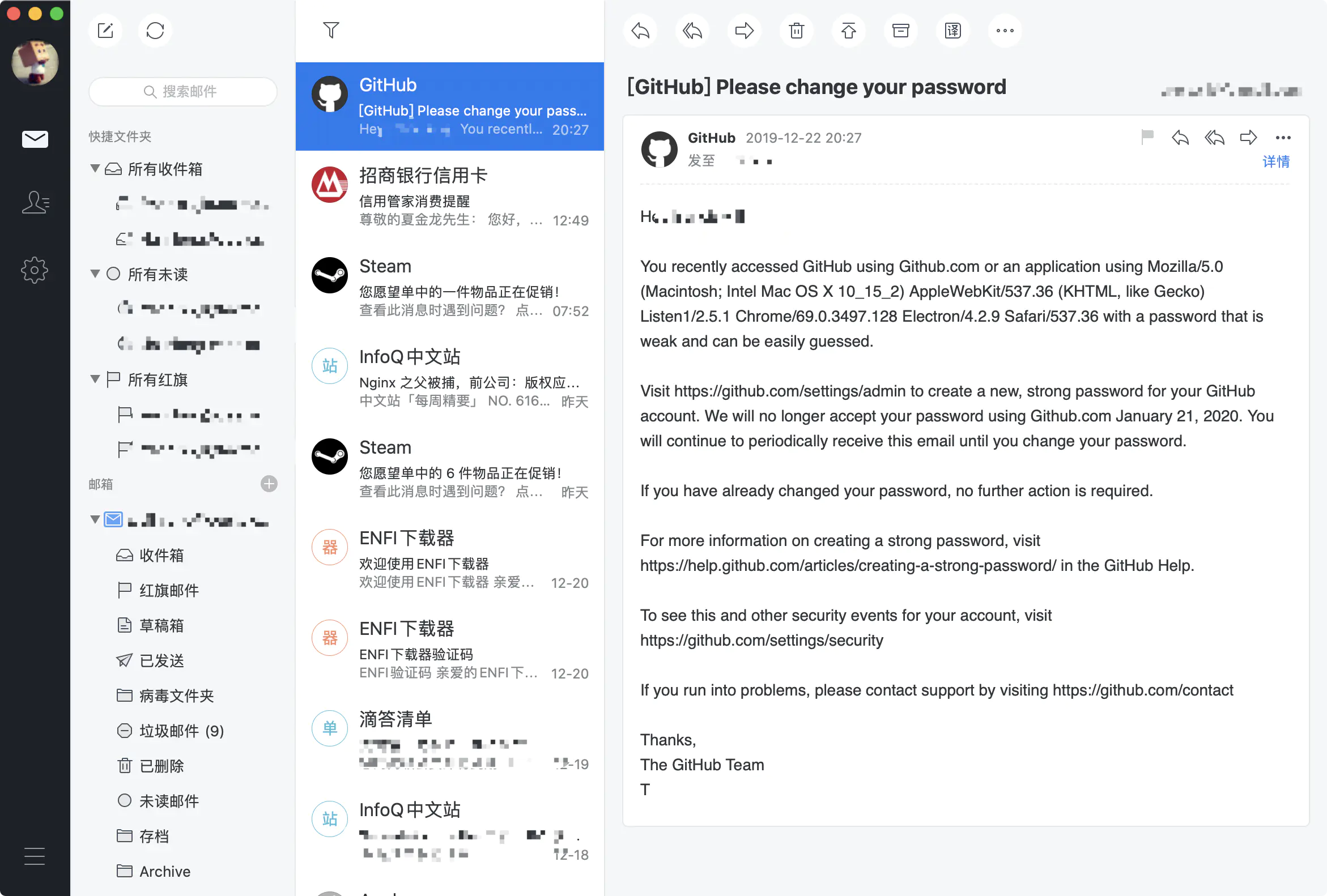Open the 滴答清单 email

(x=450, y=741)
